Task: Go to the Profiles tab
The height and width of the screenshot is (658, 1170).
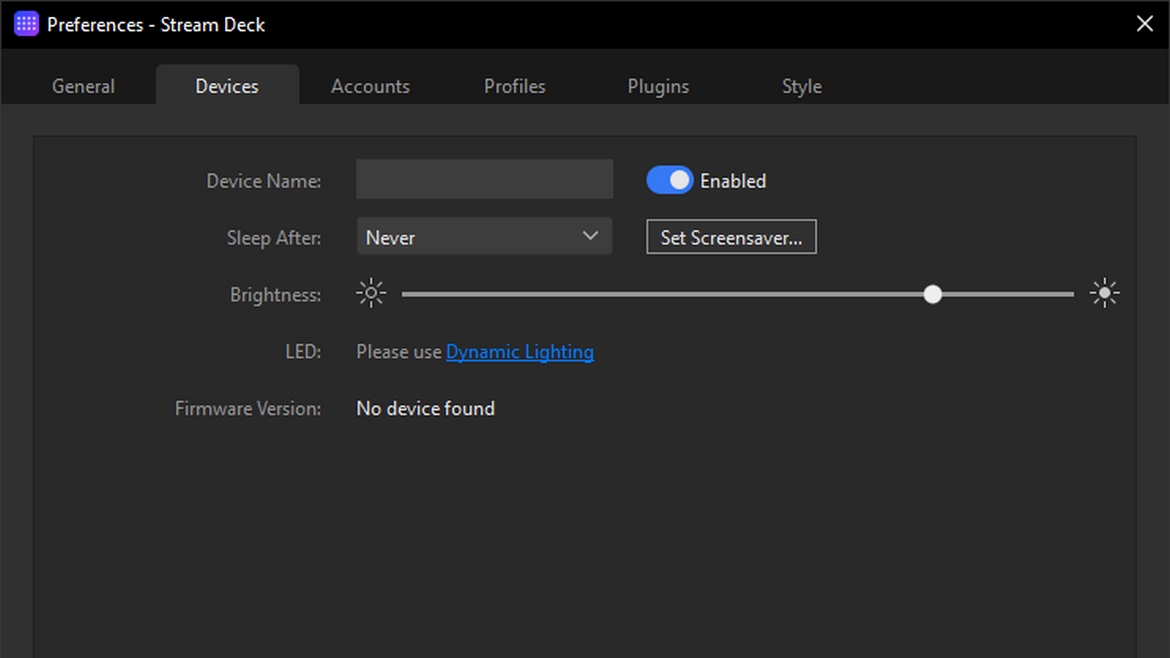Action: point(514,86)
